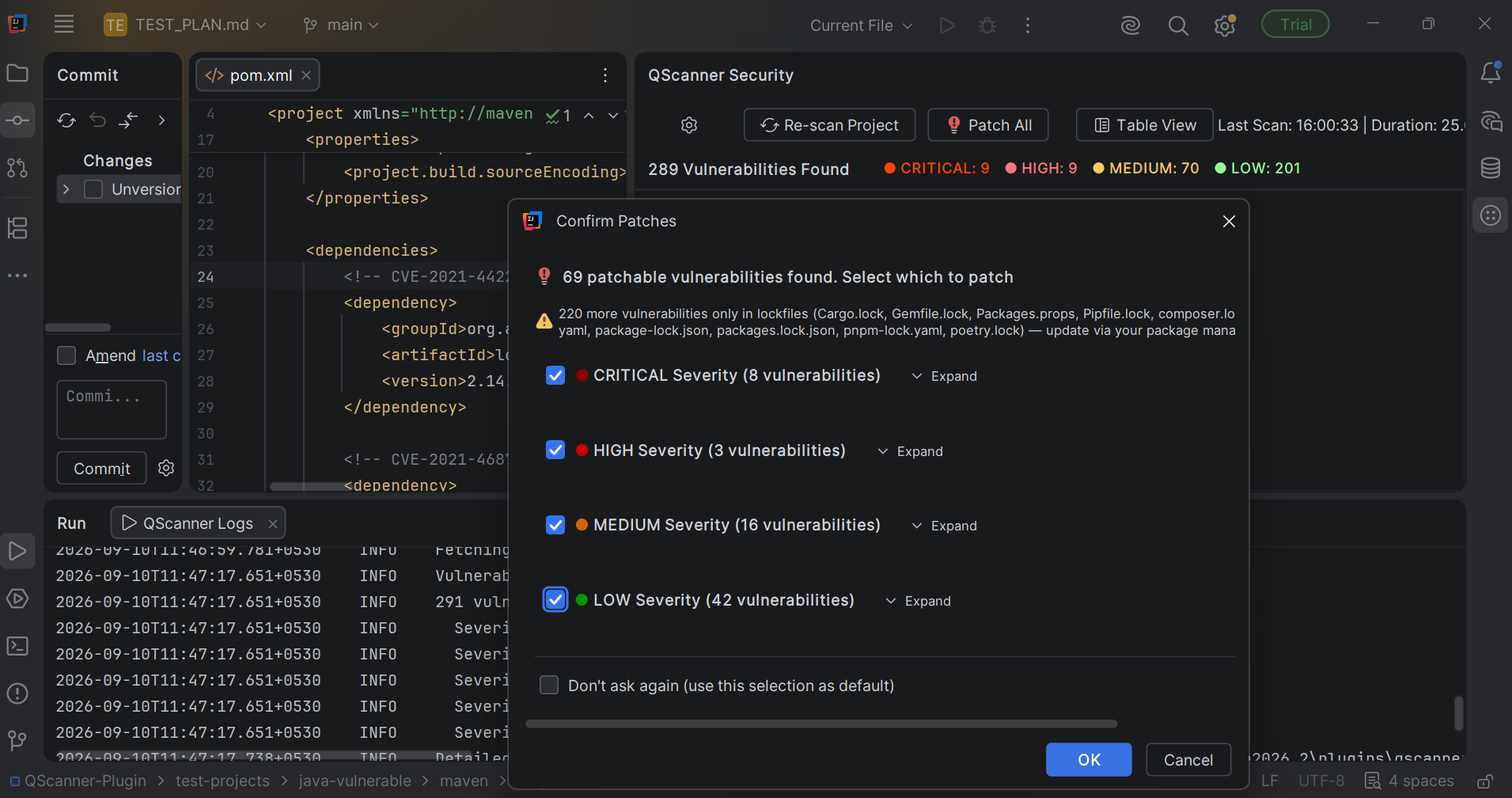This screenshot has width=1512, height=798.
Task: Click the Search Everywhere magnifier
Action: [1178, 25]
